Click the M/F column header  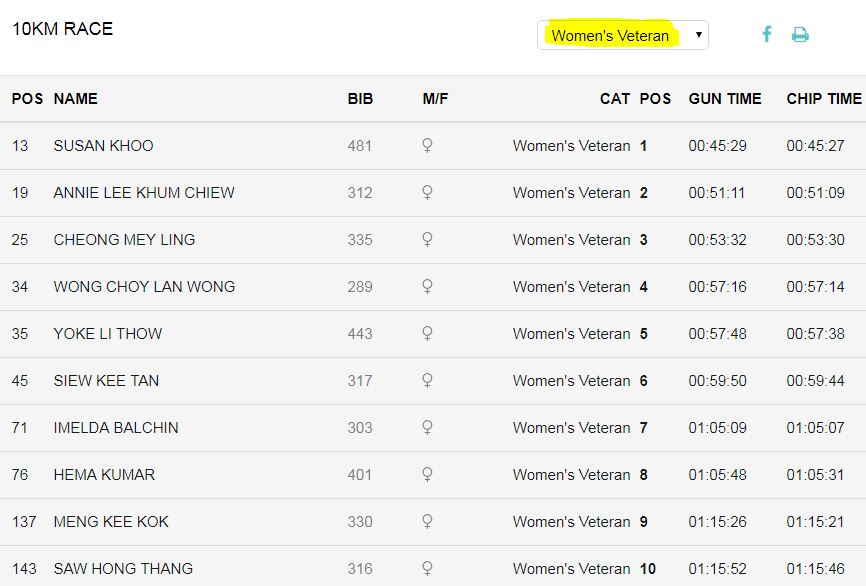pos(436,99)
